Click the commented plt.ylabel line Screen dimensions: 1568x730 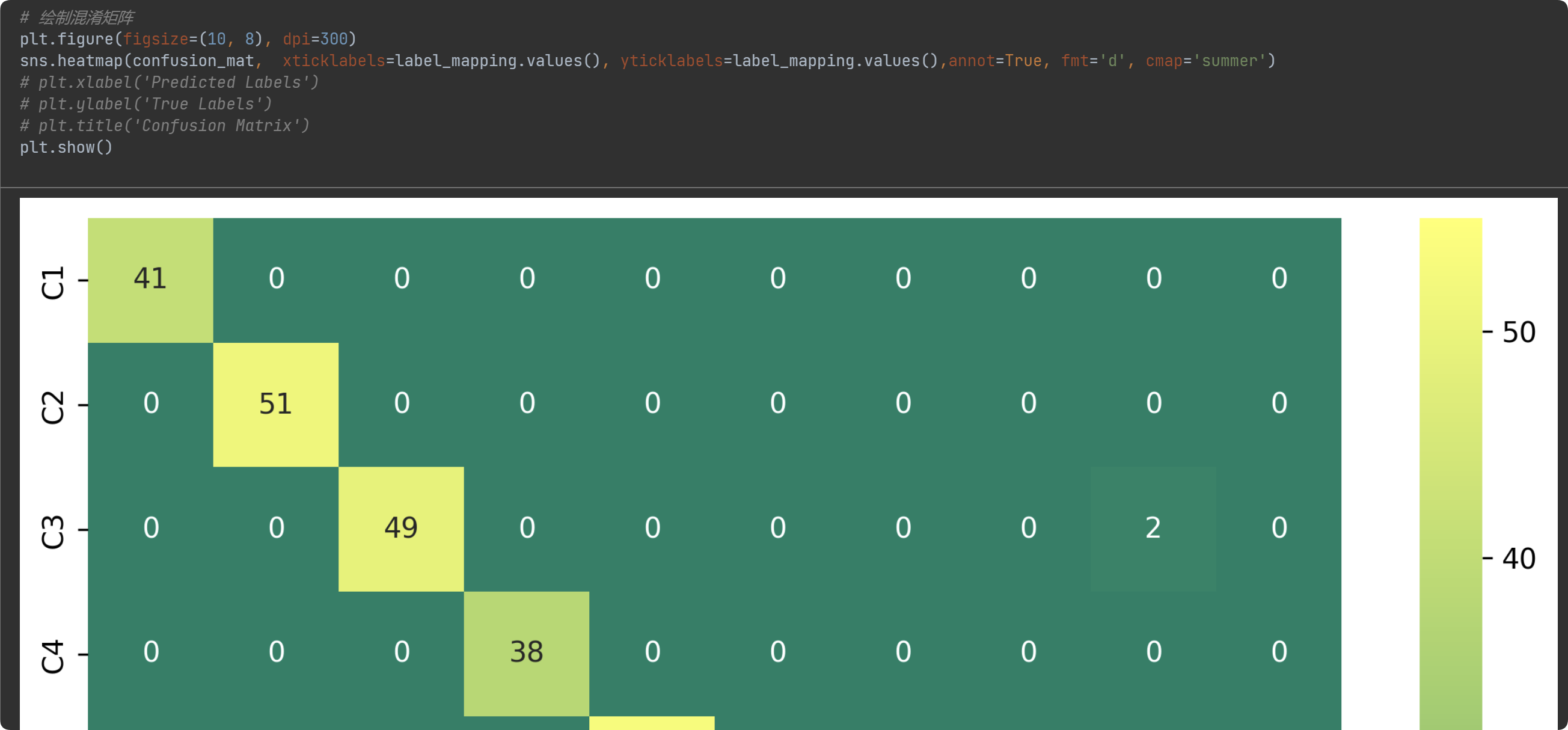(x=146, y=104)
